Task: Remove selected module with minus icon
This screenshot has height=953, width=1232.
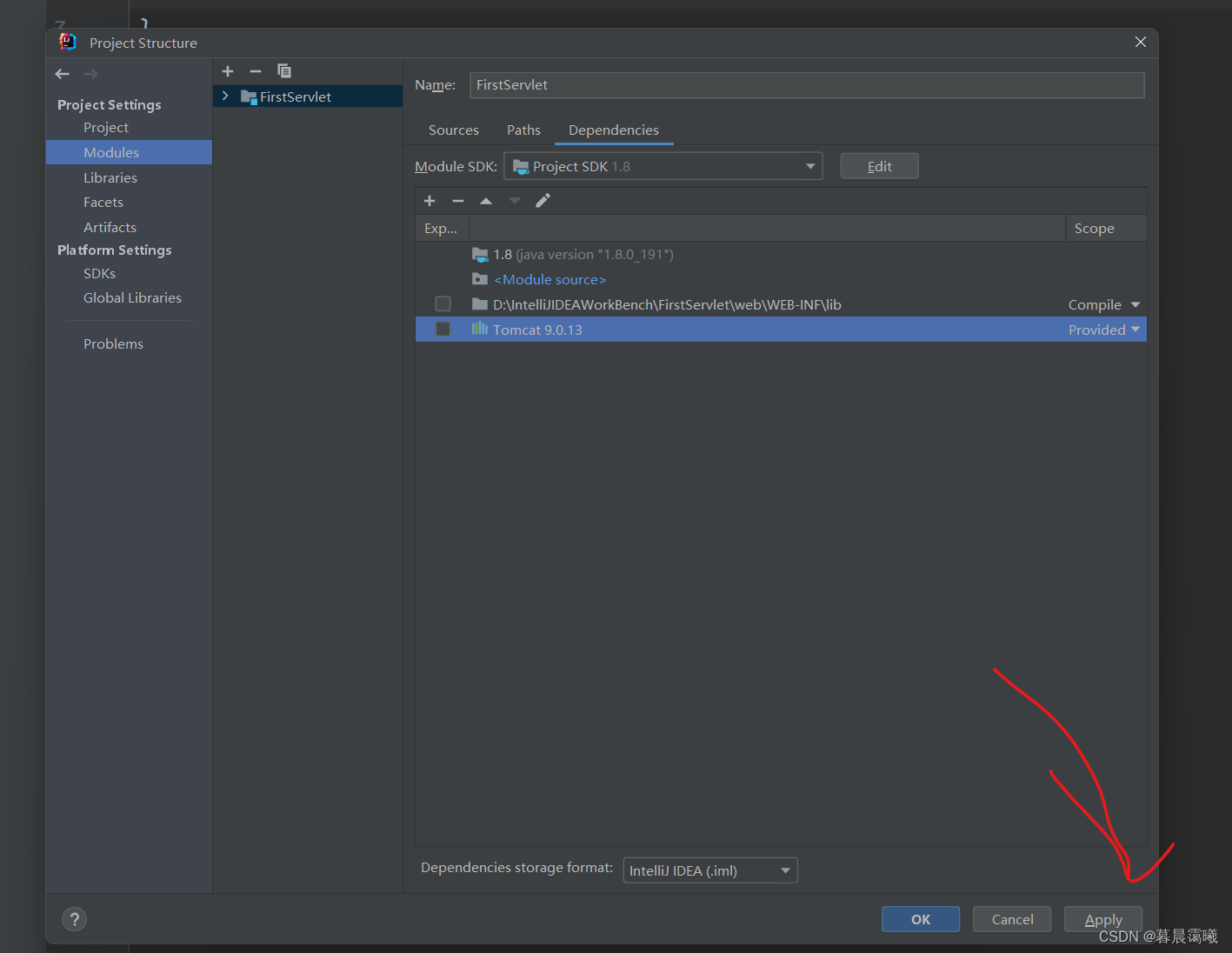Action: pos(256,71)
